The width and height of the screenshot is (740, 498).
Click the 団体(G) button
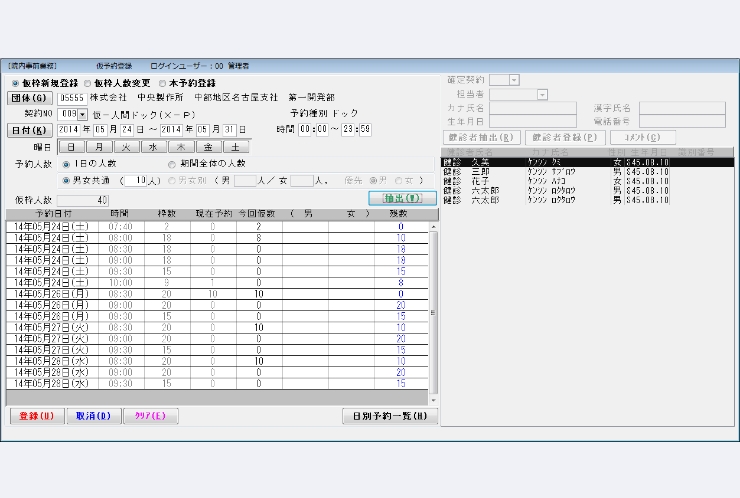29,98
